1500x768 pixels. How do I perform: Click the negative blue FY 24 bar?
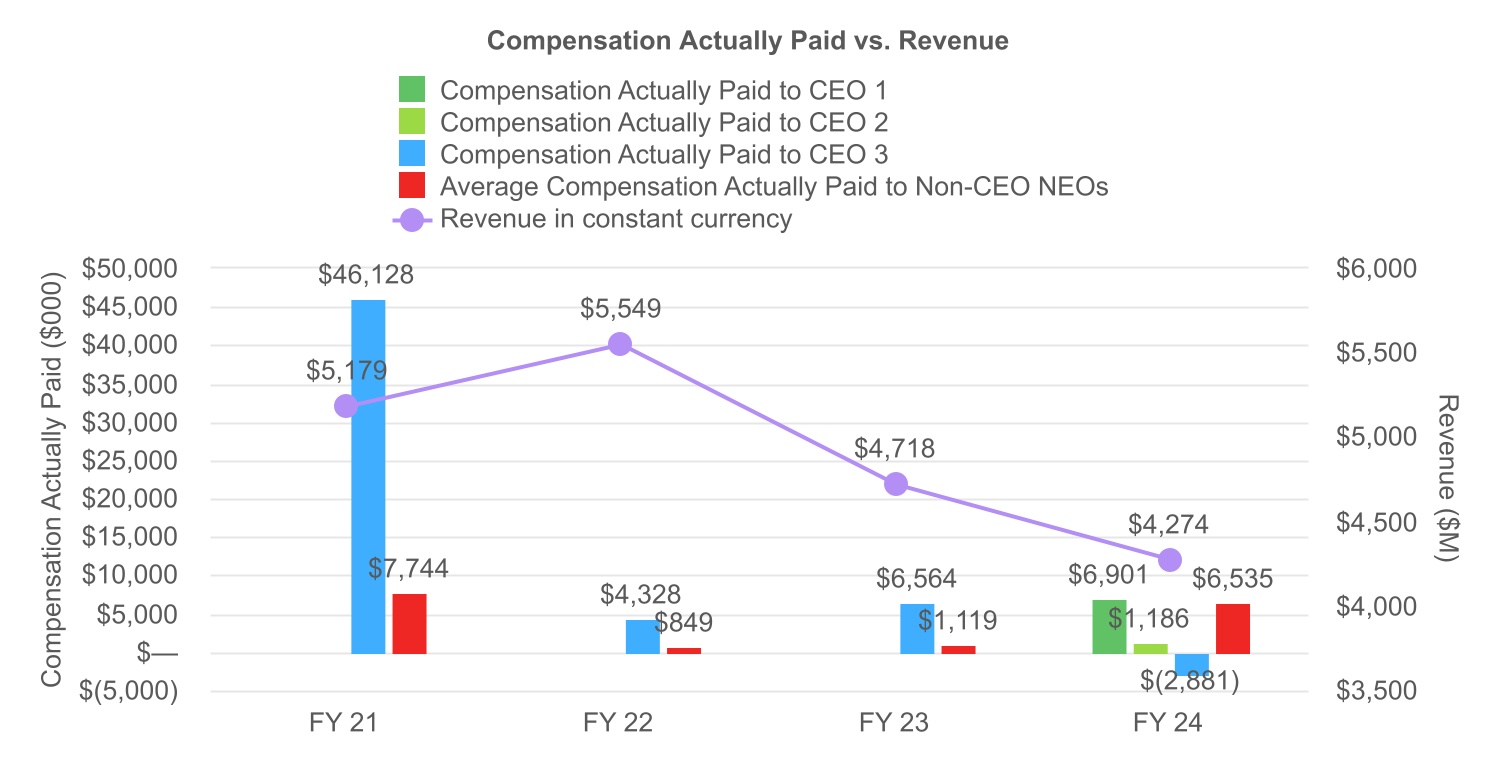(1191, 665)
